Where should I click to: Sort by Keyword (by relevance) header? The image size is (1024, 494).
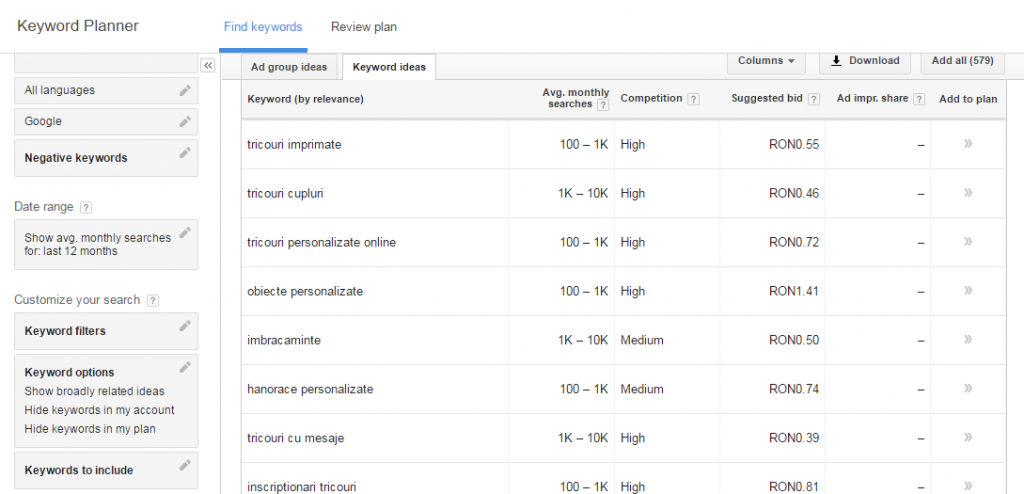pos(306,99)
